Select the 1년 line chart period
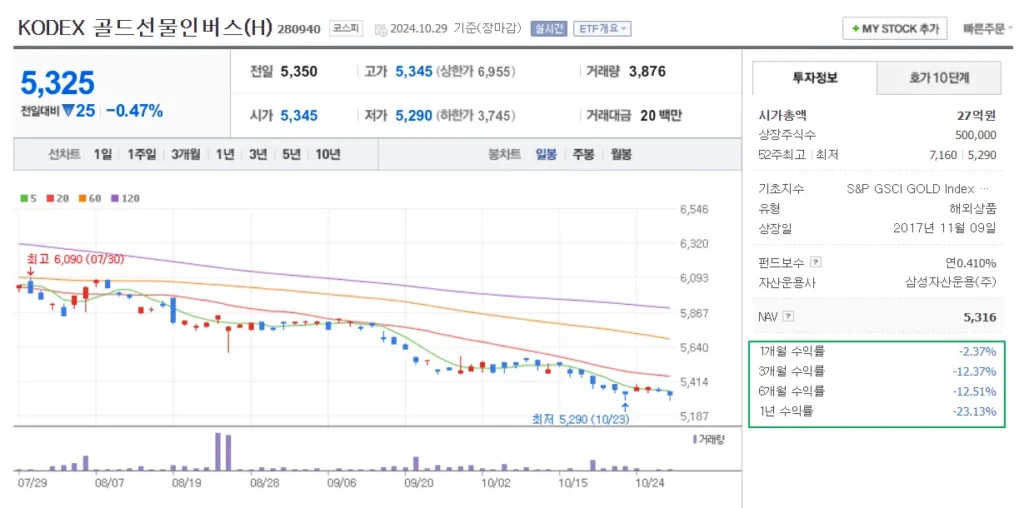The width and height of the screenshot is (1024, 508). click(225, 155)
